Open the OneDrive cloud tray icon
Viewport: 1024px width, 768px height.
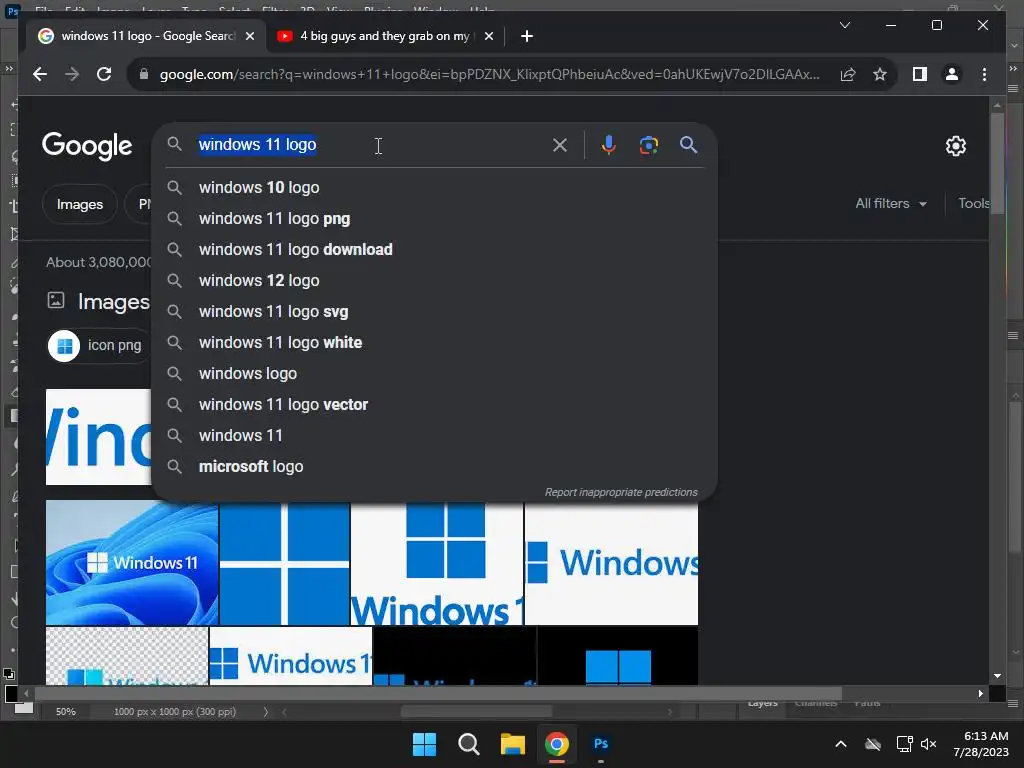coord(873,744)
